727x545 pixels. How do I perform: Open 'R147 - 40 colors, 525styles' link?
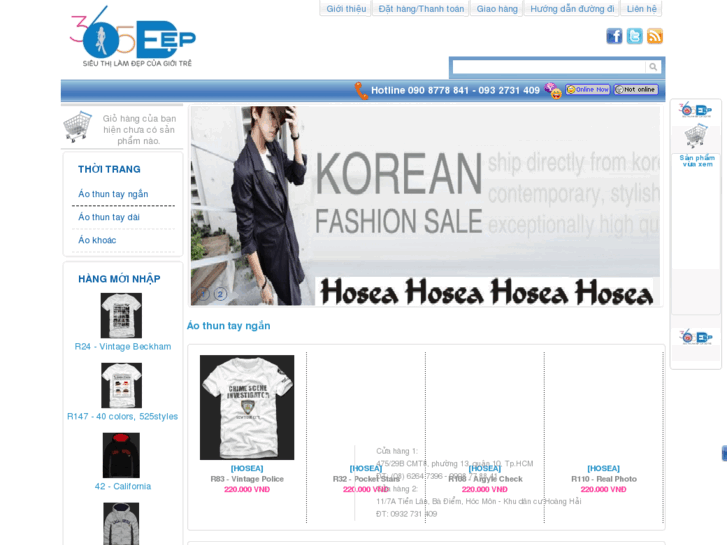[122, 417]
